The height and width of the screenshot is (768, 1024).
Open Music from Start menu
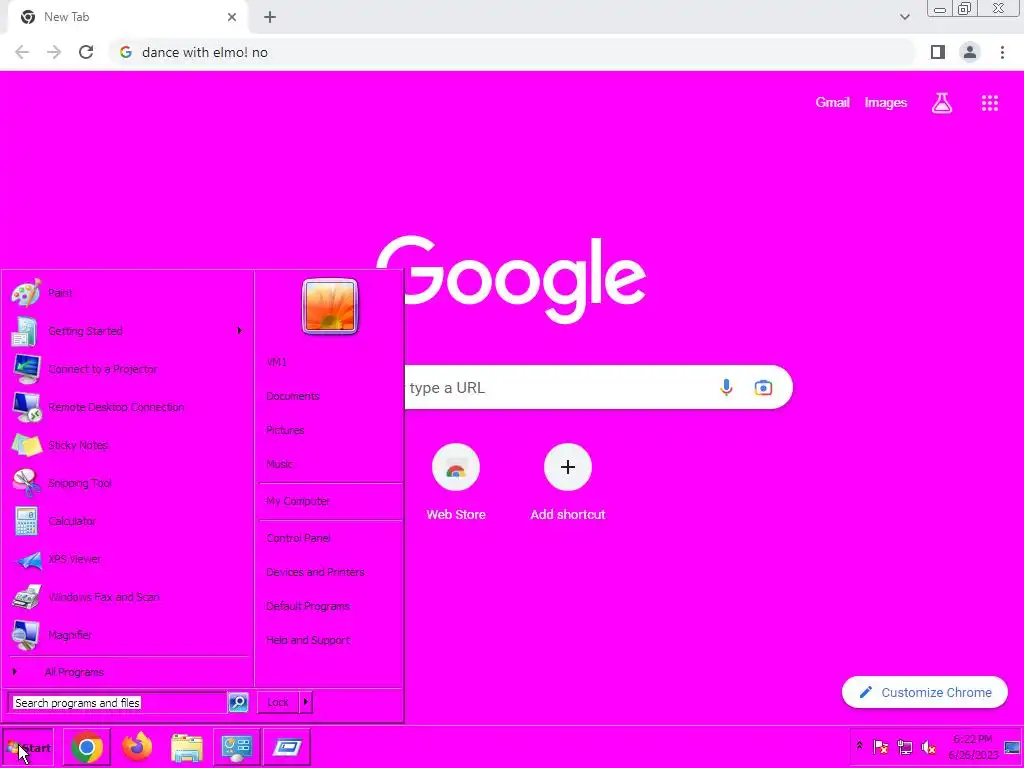[279, 464]
